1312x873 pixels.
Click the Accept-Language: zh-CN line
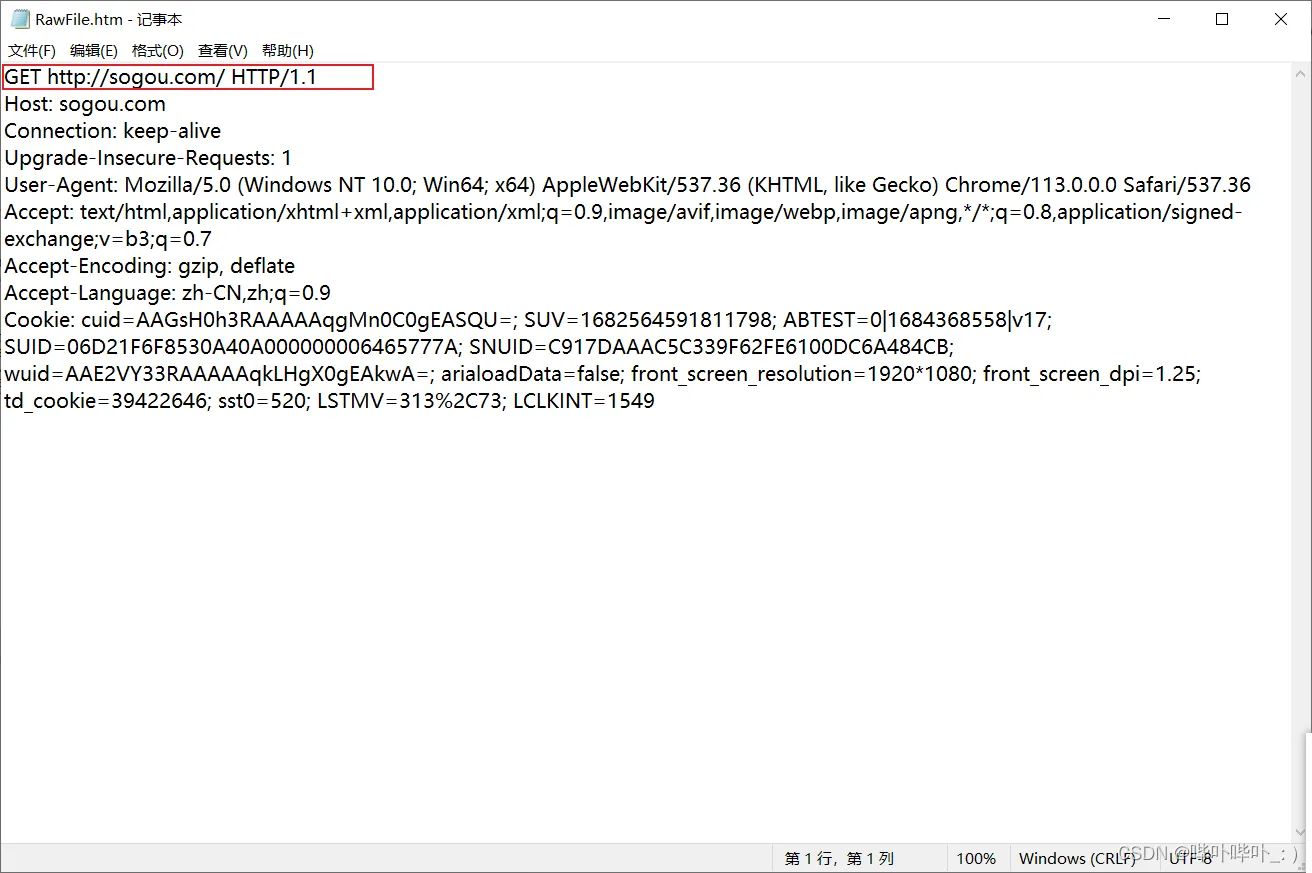click(x=168, y=293)
